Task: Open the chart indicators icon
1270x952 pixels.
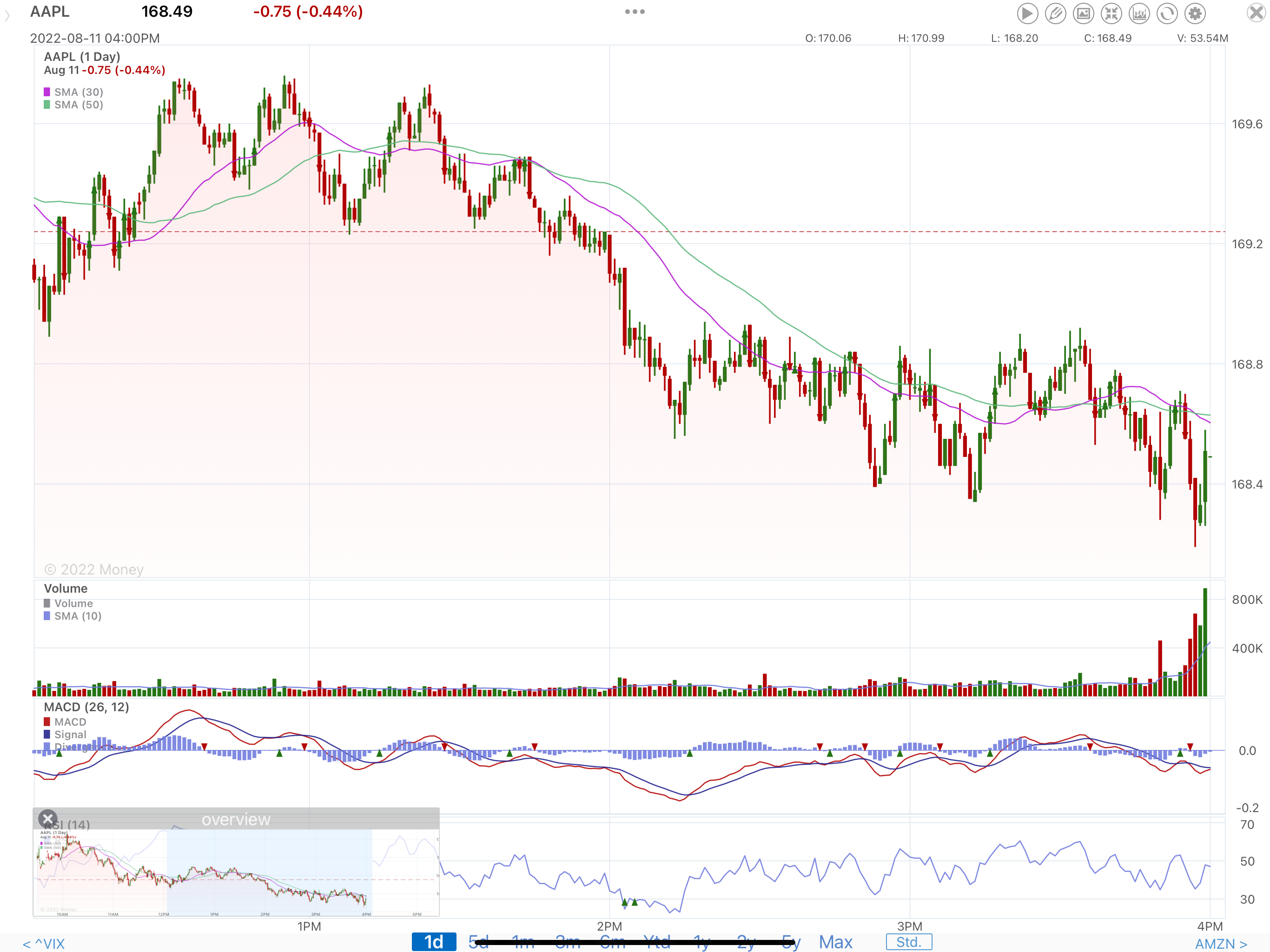Action: point(1139,13)
